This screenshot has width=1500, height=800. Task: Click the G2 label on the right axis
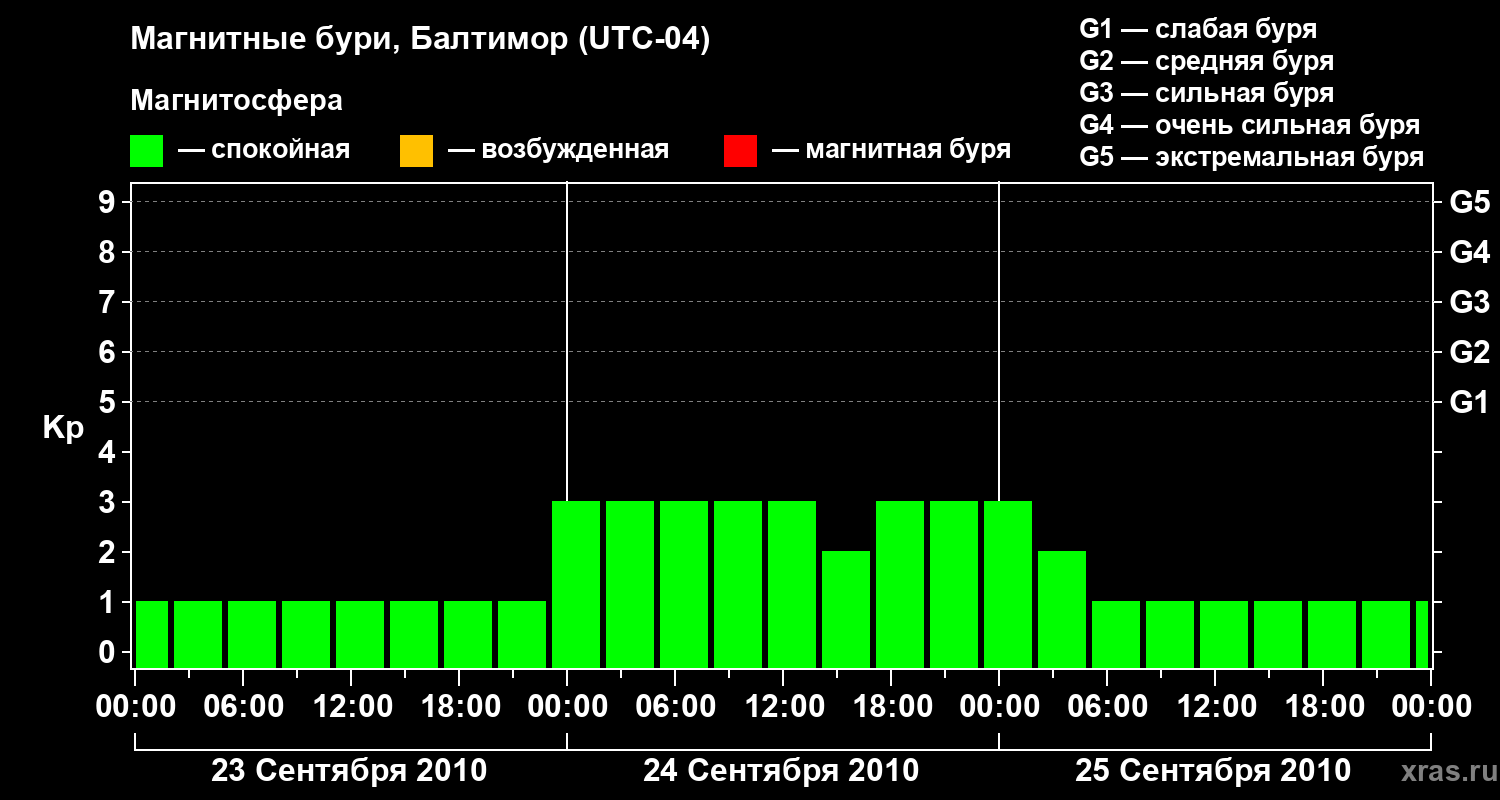point(1469,352)
